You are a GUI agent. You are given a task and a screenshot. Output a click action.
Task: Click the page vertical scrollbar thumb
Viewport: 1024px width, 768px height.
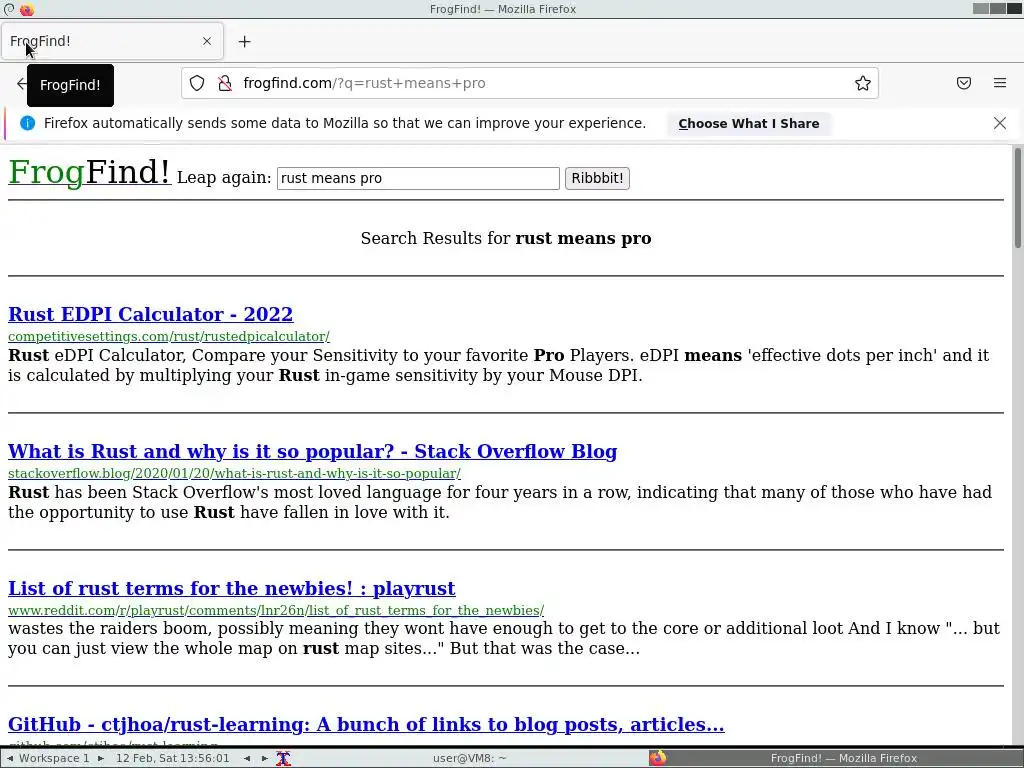click(1017, 198)
